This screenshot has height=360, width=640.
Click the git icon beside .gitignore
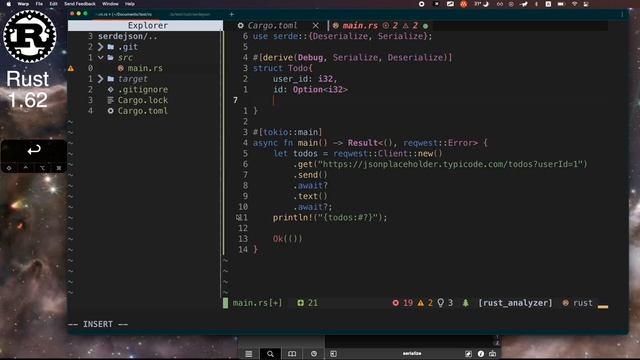[x=111, y=89]
